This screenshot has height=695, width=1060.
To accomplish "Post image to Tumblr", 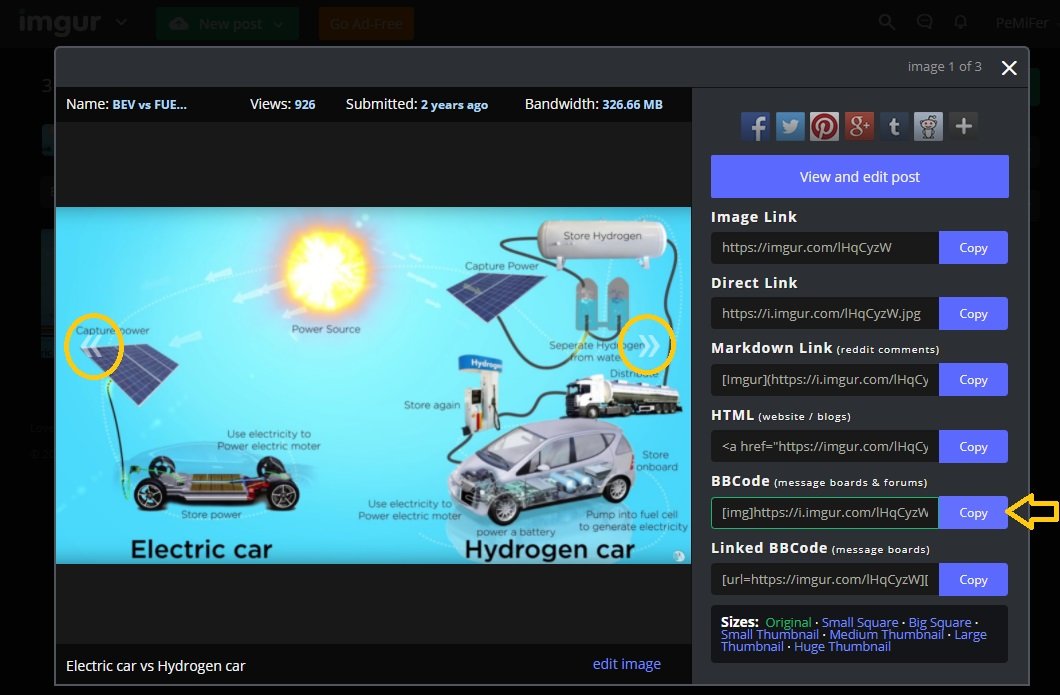I will click(894, 126).
